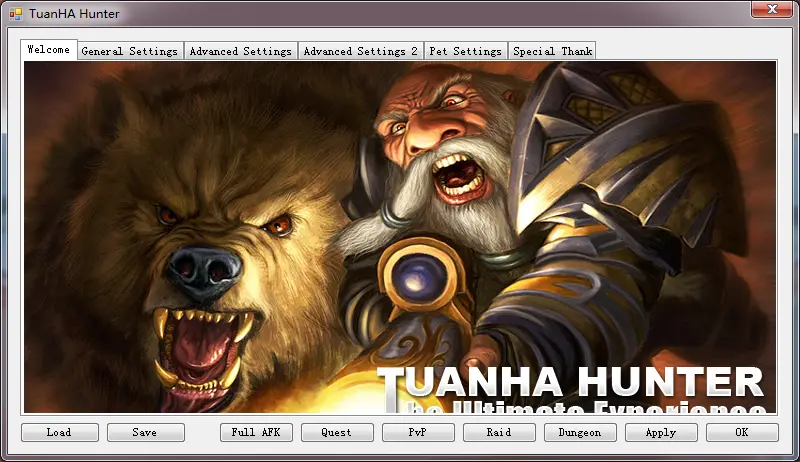Select the Dungeon preset button
This screenshot has width=800, height=462.
click(580, 433)
